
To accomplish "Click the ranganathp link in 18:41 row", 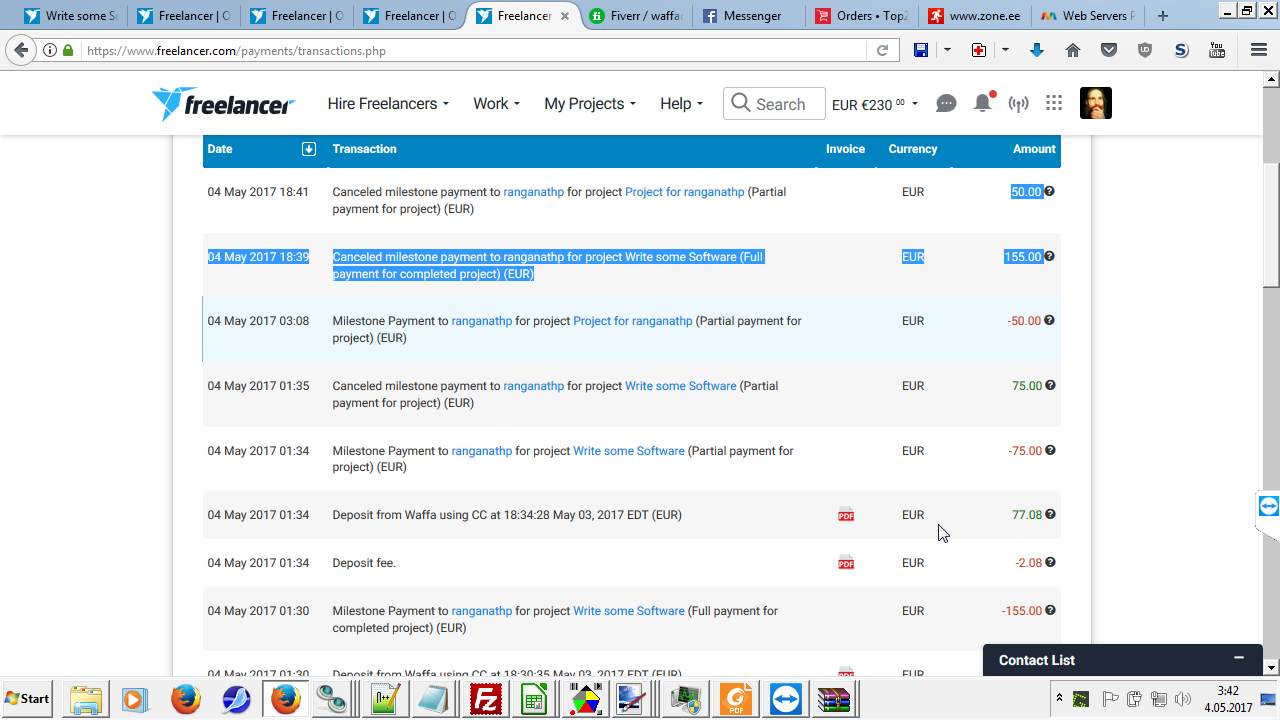I will [533, 192].
